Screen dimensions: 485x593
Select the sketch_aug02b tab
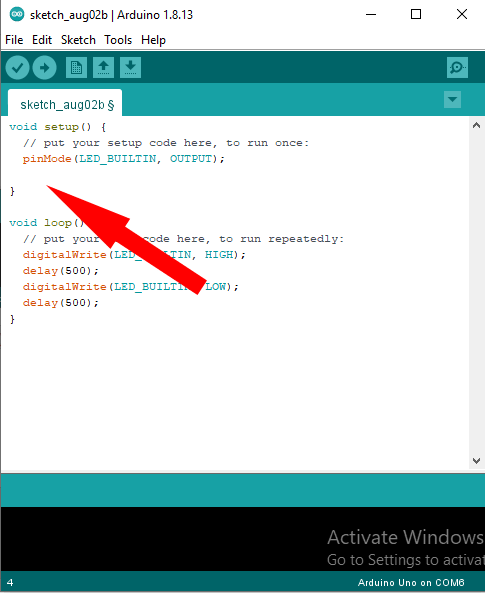(65, 103)
